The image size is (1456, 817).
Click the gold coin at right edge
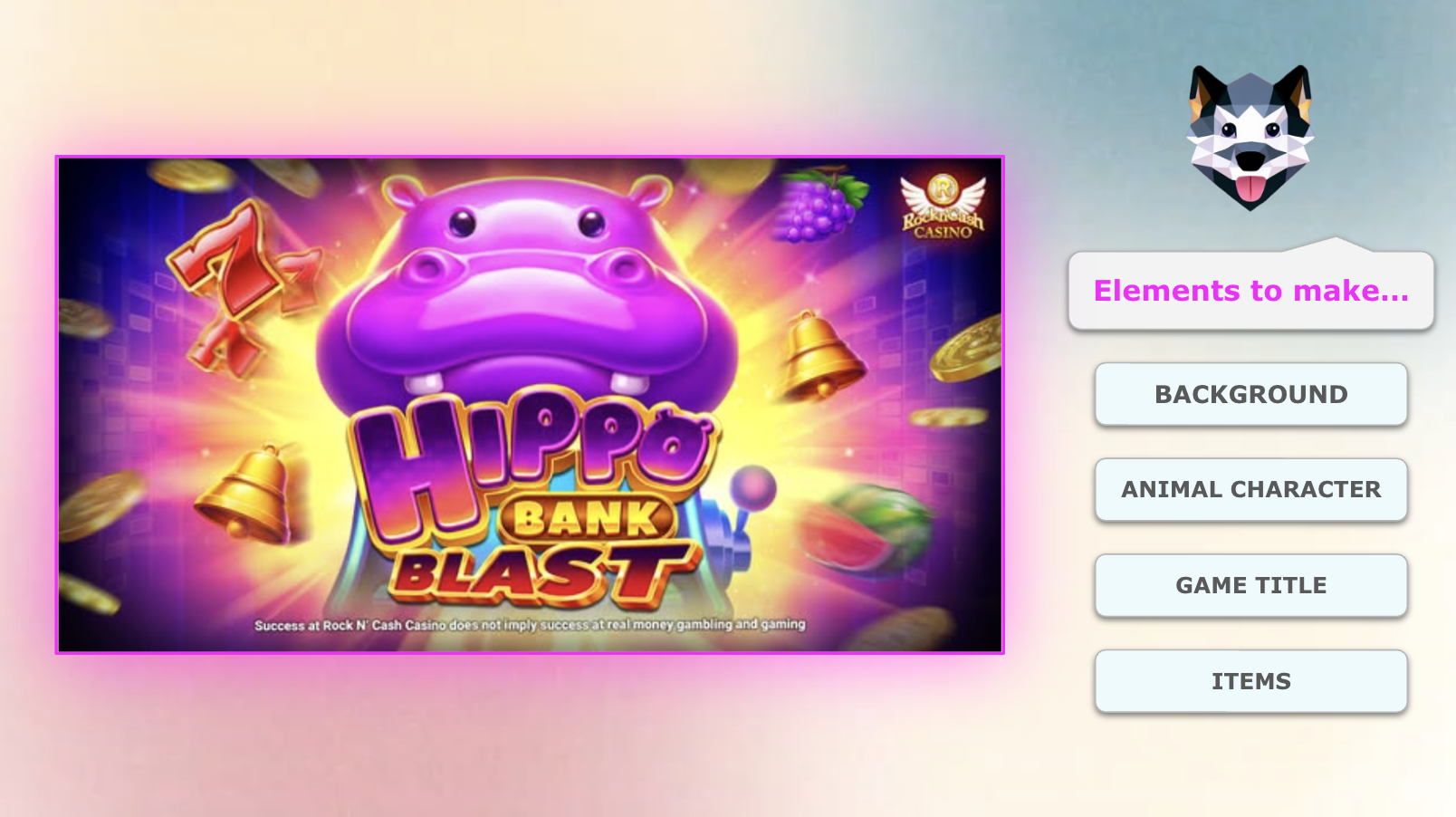(x=966, y=348)
